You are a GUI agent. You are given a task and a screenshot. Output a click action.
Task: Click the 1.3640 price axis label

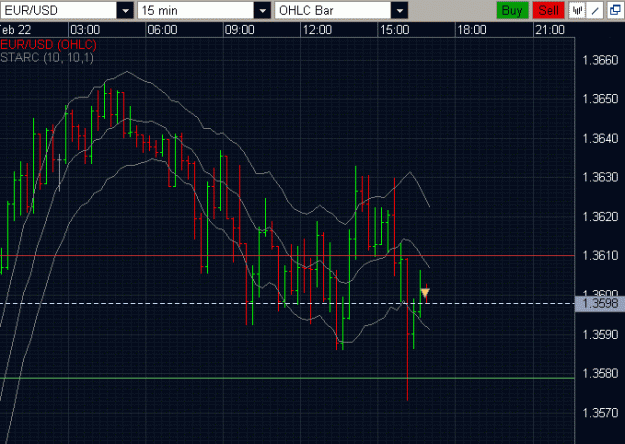click(600, 138)
